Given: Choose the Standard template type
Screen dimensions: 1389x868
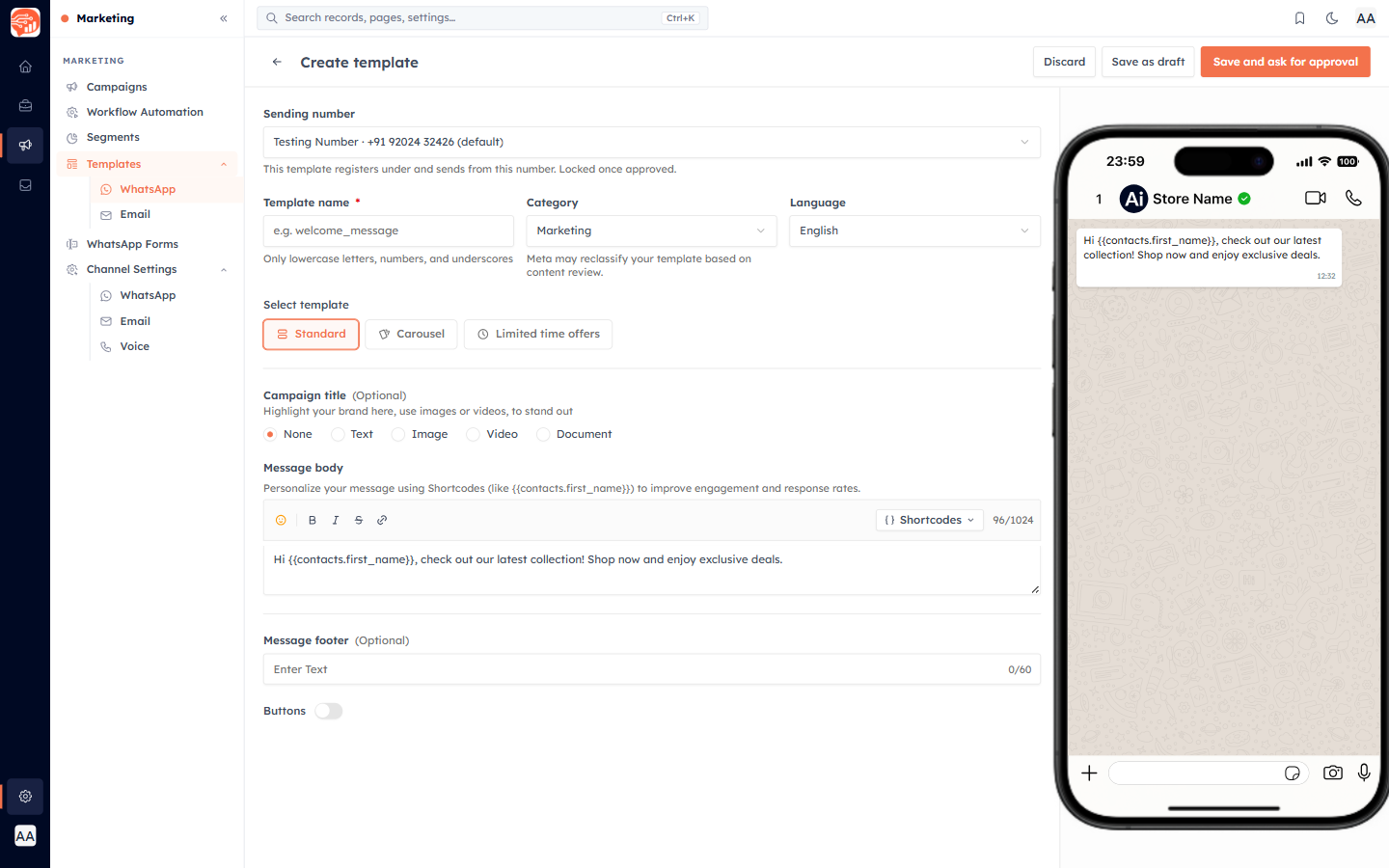Looking at the screenshot, I should pos(311,334).
